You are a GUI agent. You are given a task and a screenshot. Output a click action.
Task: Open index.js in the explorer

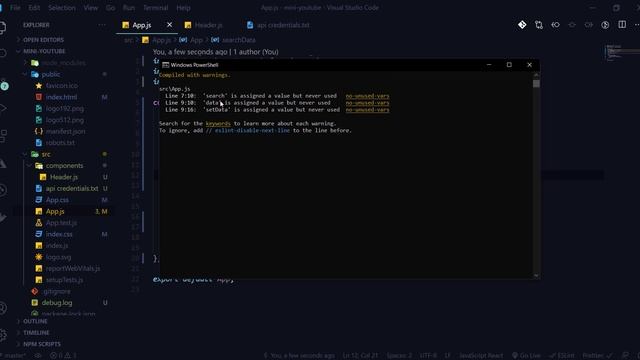tap(57, 246)
